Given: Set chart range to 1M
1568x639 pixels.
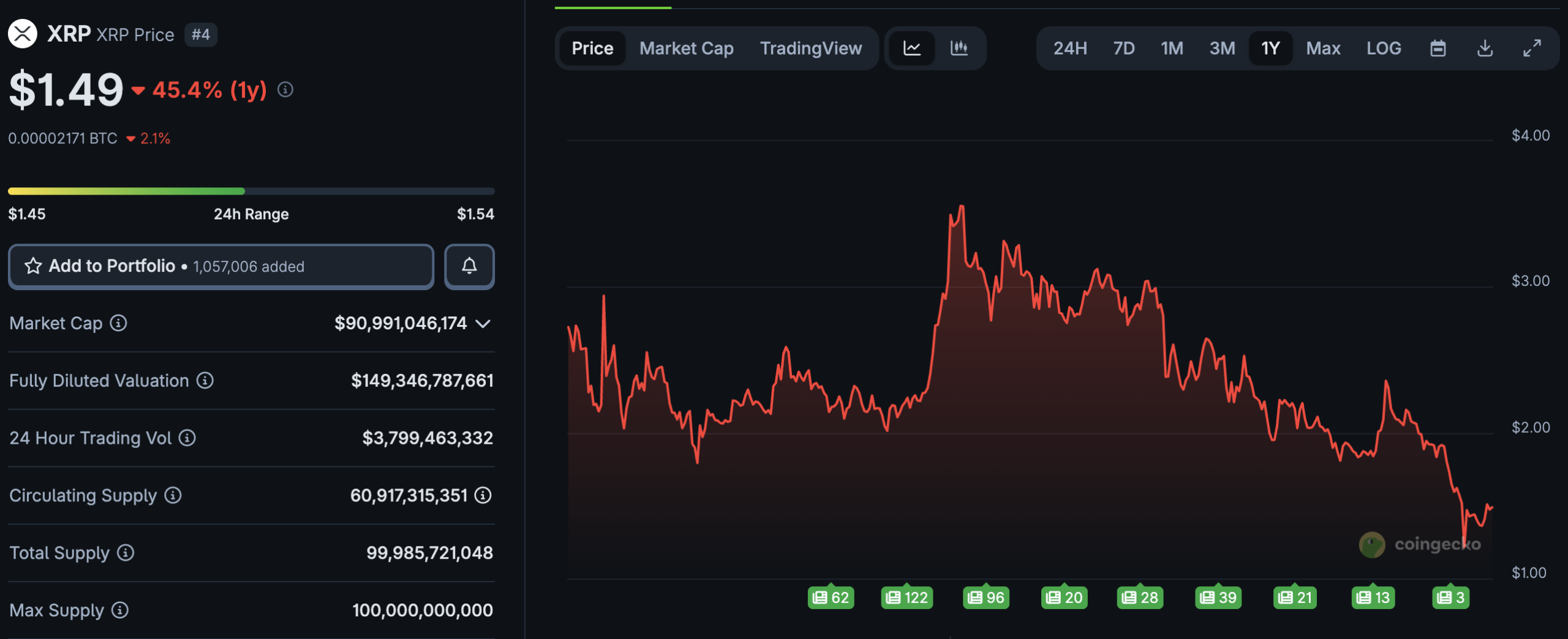Looking at the screenshot, I should coord(1172,48).
